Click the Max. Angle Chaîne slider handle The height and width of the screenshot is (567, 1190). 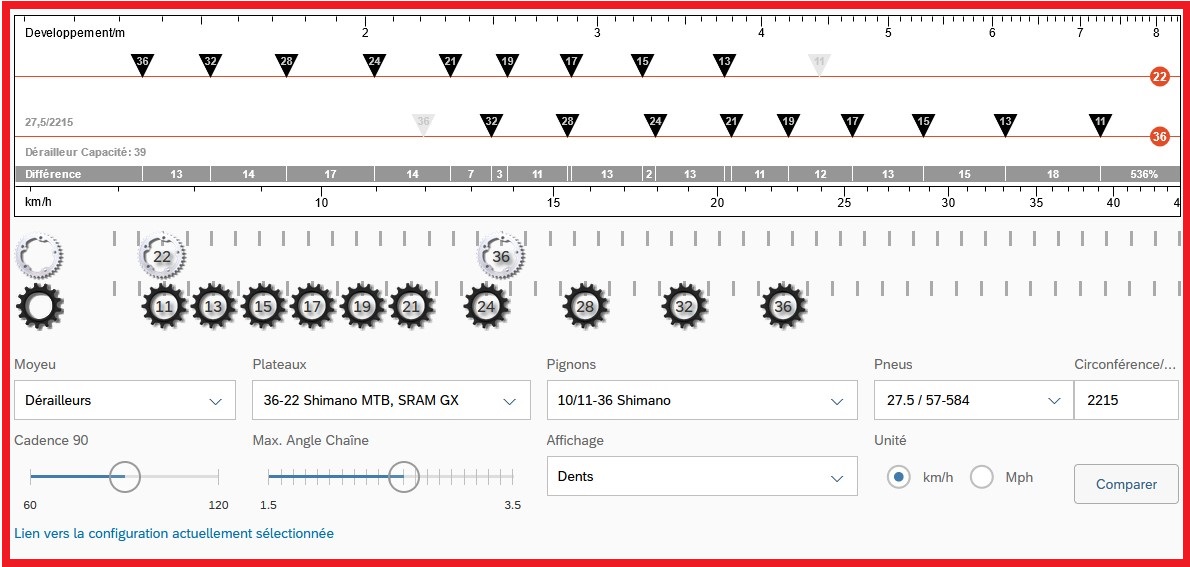pos(404,477)
